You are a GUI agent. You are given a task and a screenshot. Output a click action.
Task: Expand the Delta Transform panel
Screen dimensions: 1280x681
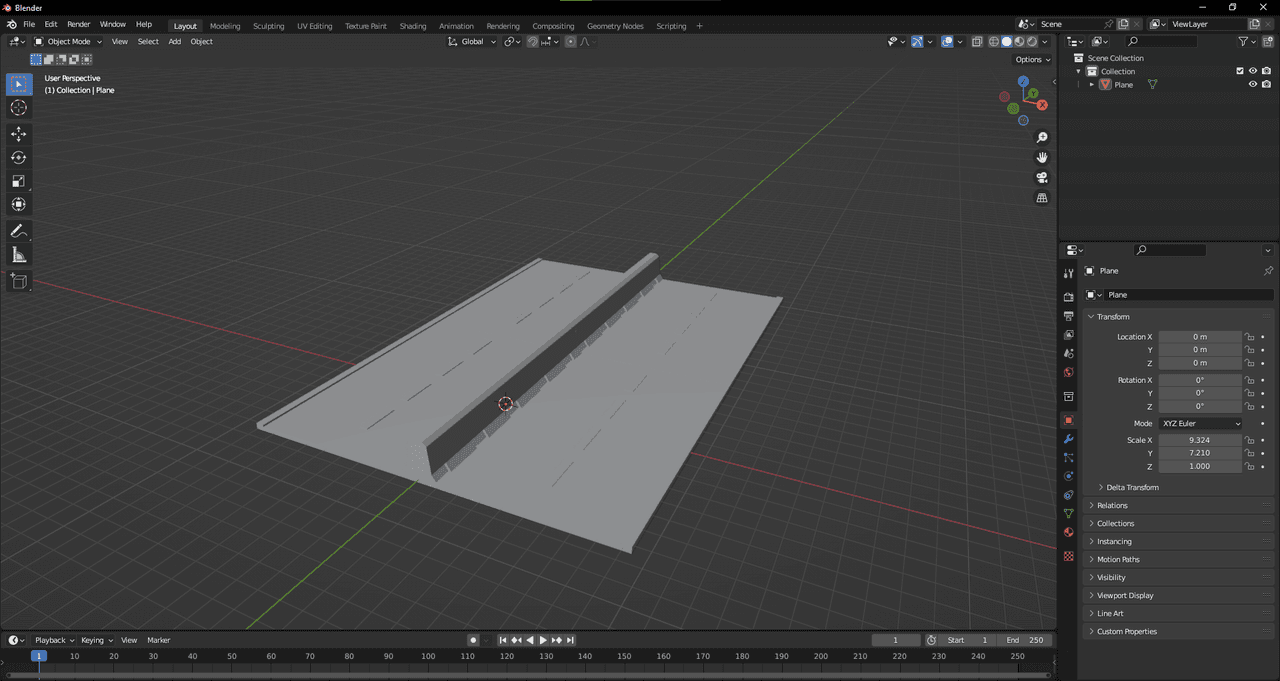click(x=1132, y=487)
